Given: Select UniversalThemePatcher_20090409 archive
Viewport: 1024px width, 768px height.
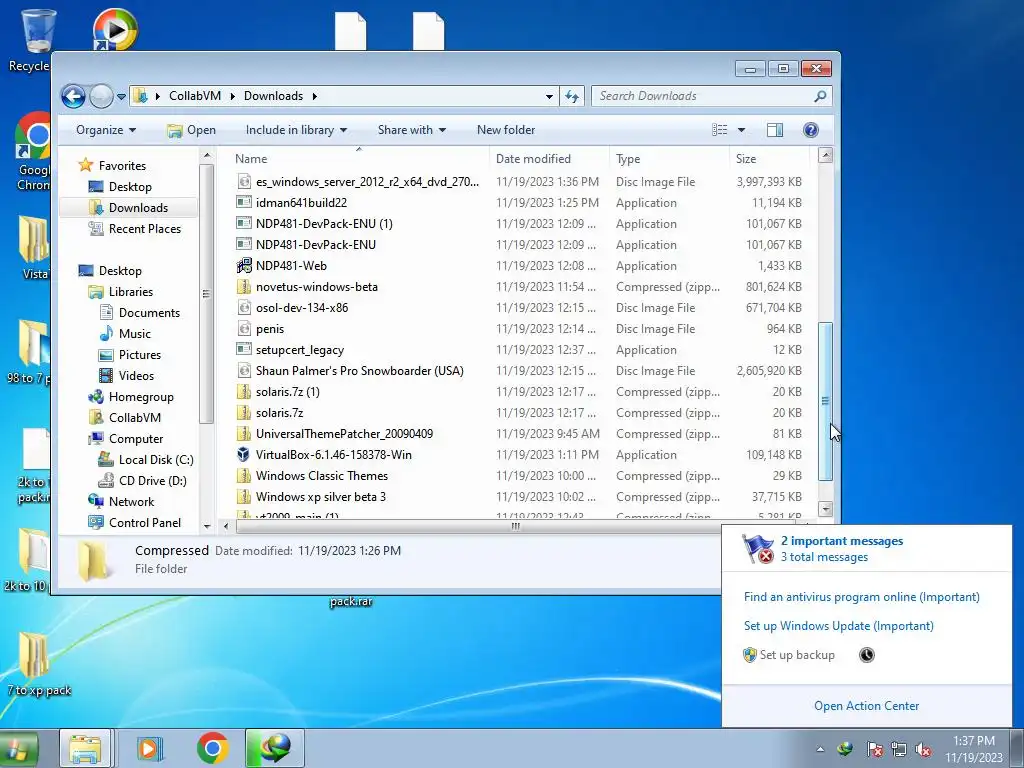Looking at the screenshot, I should [344, 434].
